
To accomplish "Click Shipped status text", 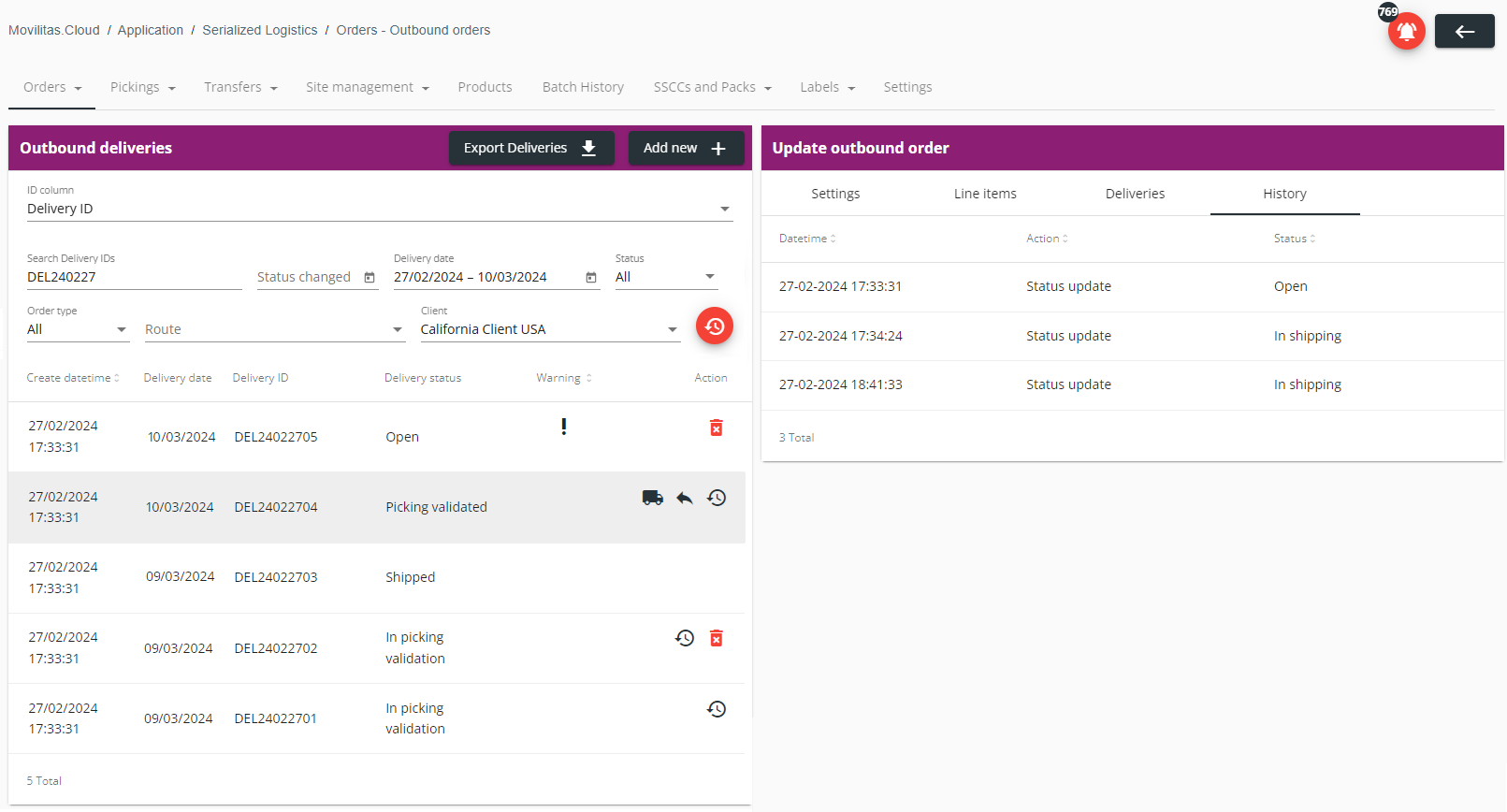I will [x=410, y=577].
